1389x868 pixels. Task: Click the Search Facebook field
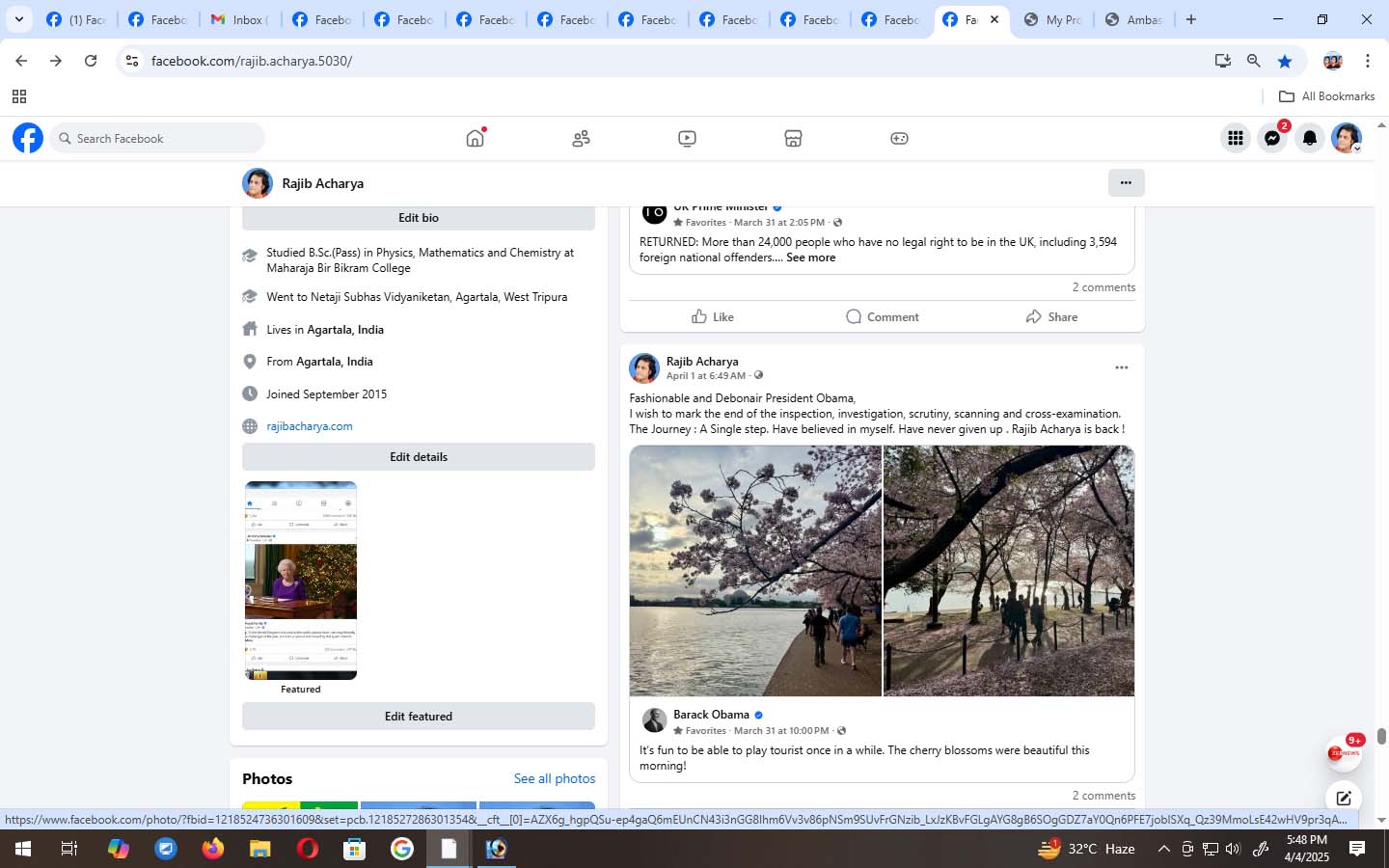point(157,138)
